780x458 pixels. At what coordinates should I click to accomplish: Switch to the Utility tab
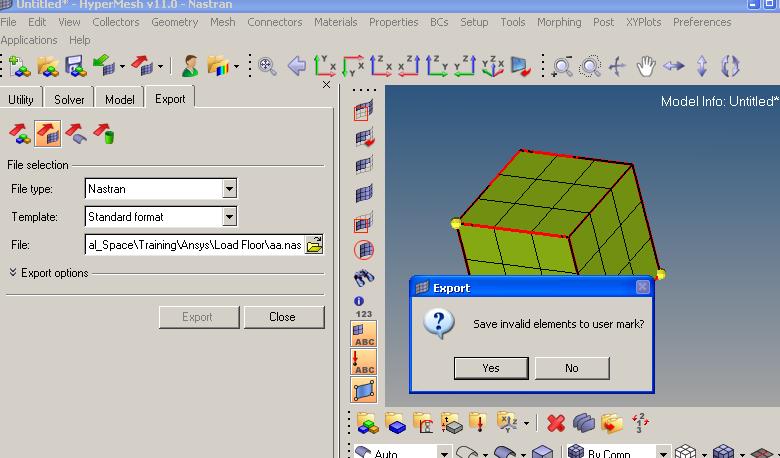[21, 99]
